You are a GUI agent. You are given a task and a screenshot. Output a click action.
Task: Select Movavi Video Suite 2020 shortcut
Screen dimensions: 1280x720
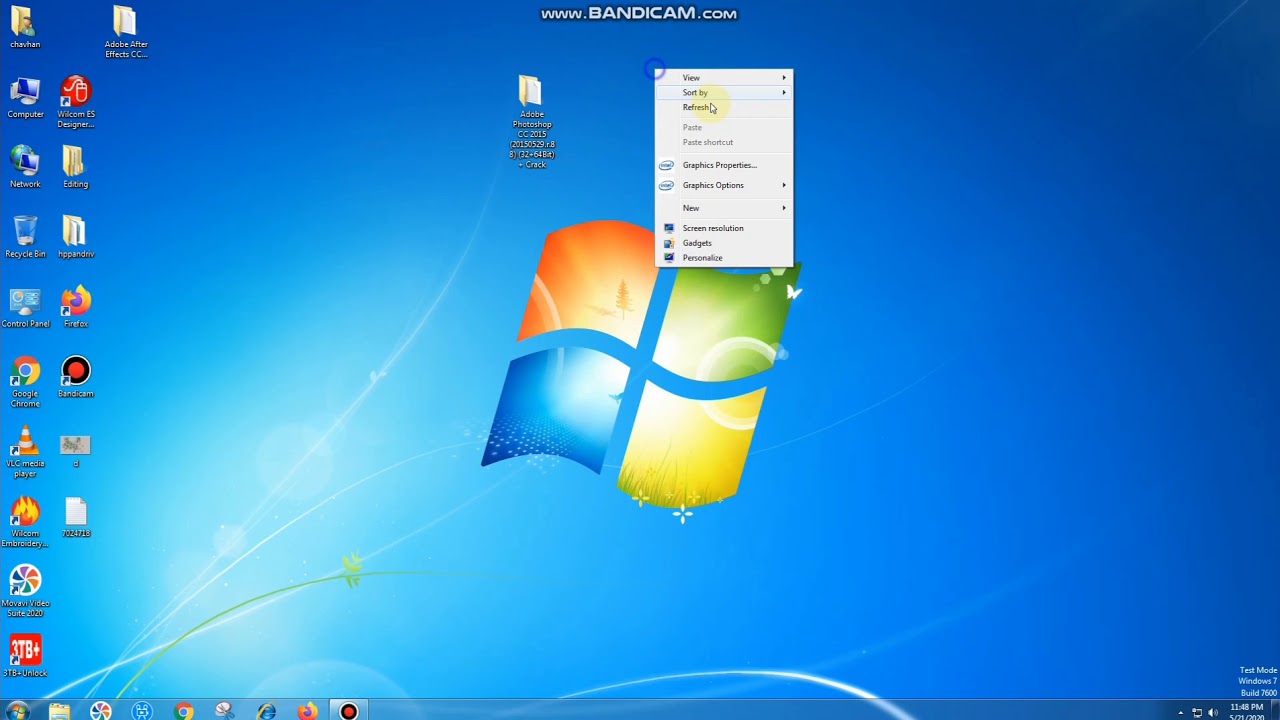coord(25,592)
